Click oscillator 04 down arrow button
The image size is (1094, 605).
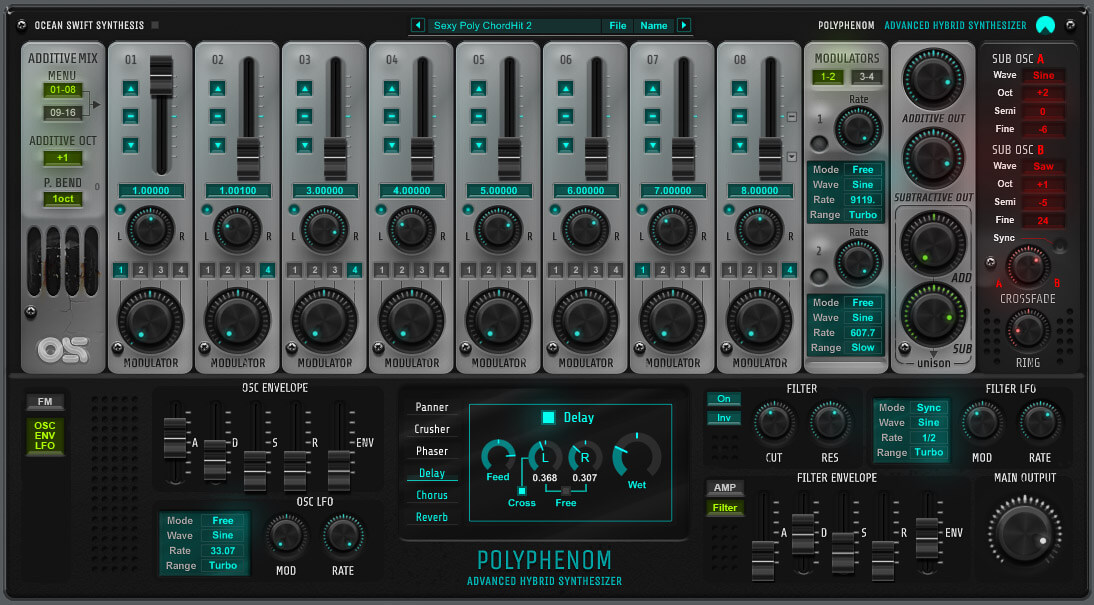(391, 145)
